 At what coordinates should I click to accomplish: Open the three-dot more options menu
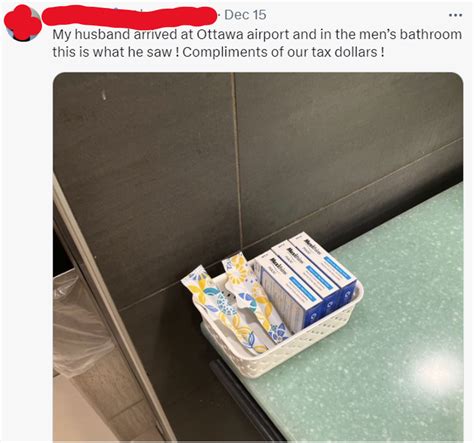tap(455, 15)
